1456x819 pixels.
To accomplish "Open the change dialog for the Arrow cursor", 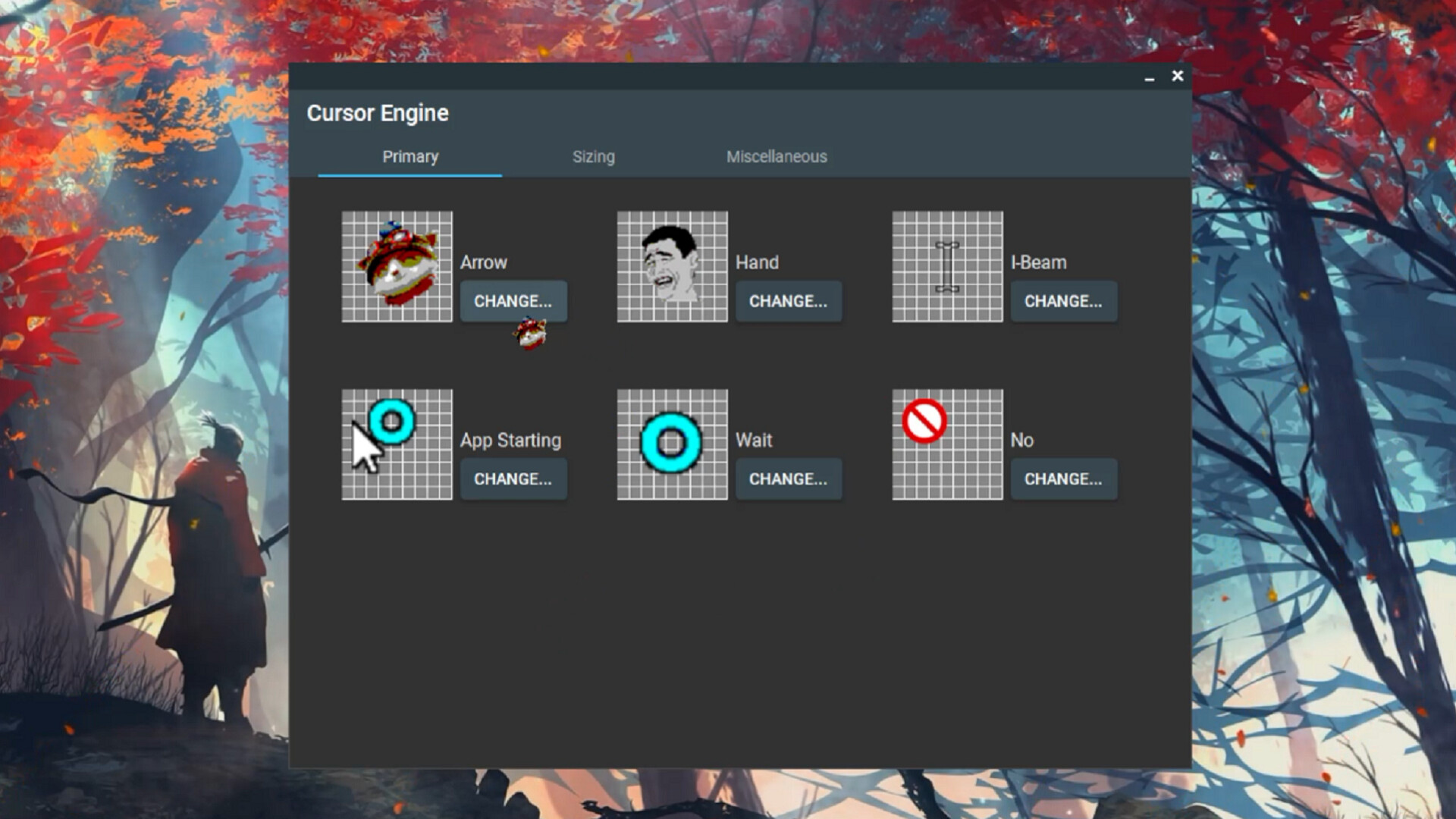I will pos(513,301).
